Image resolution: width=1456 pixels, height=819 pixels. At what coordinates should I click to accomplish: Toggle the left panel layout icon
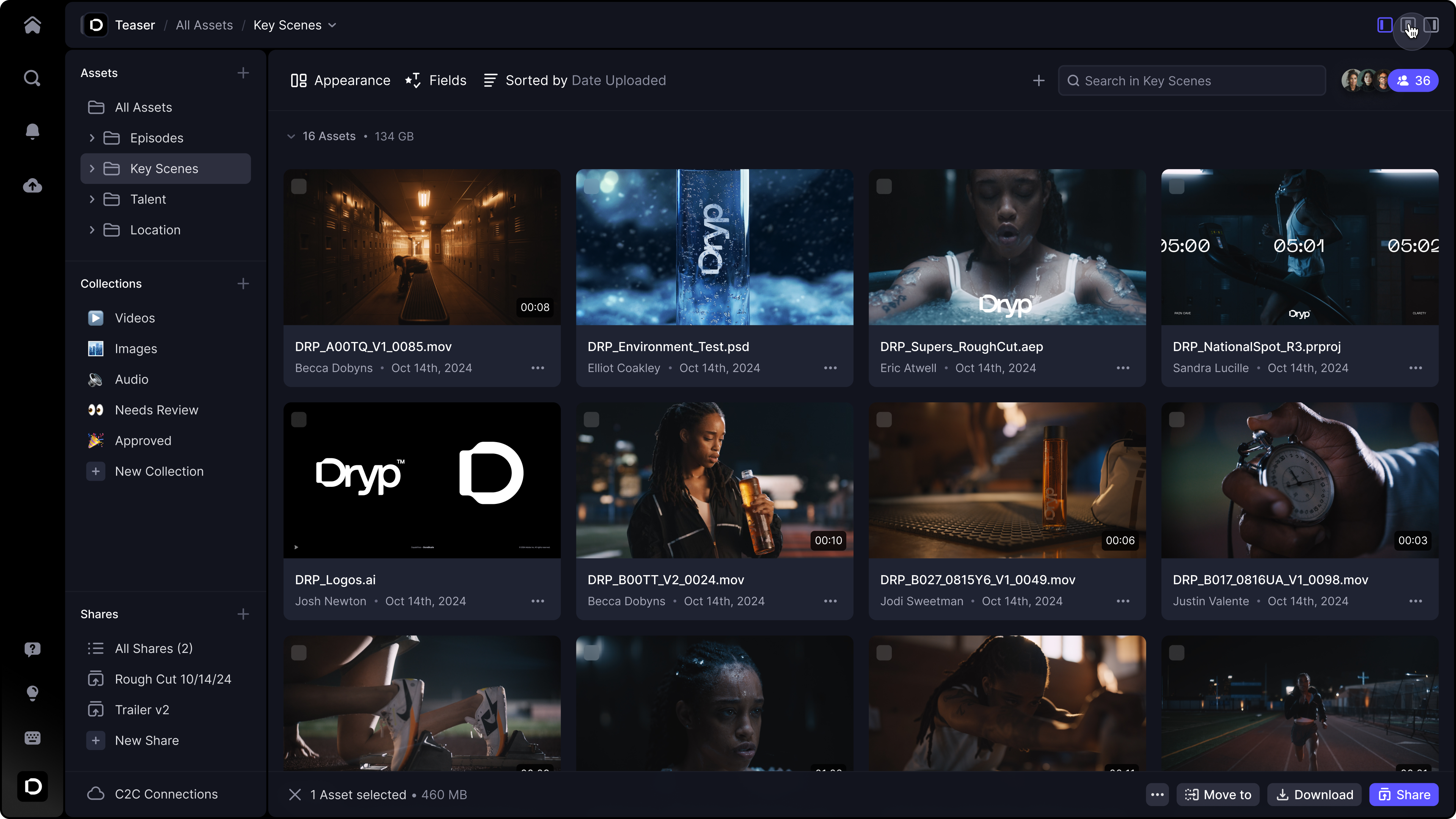click(x=1385, y=25)
